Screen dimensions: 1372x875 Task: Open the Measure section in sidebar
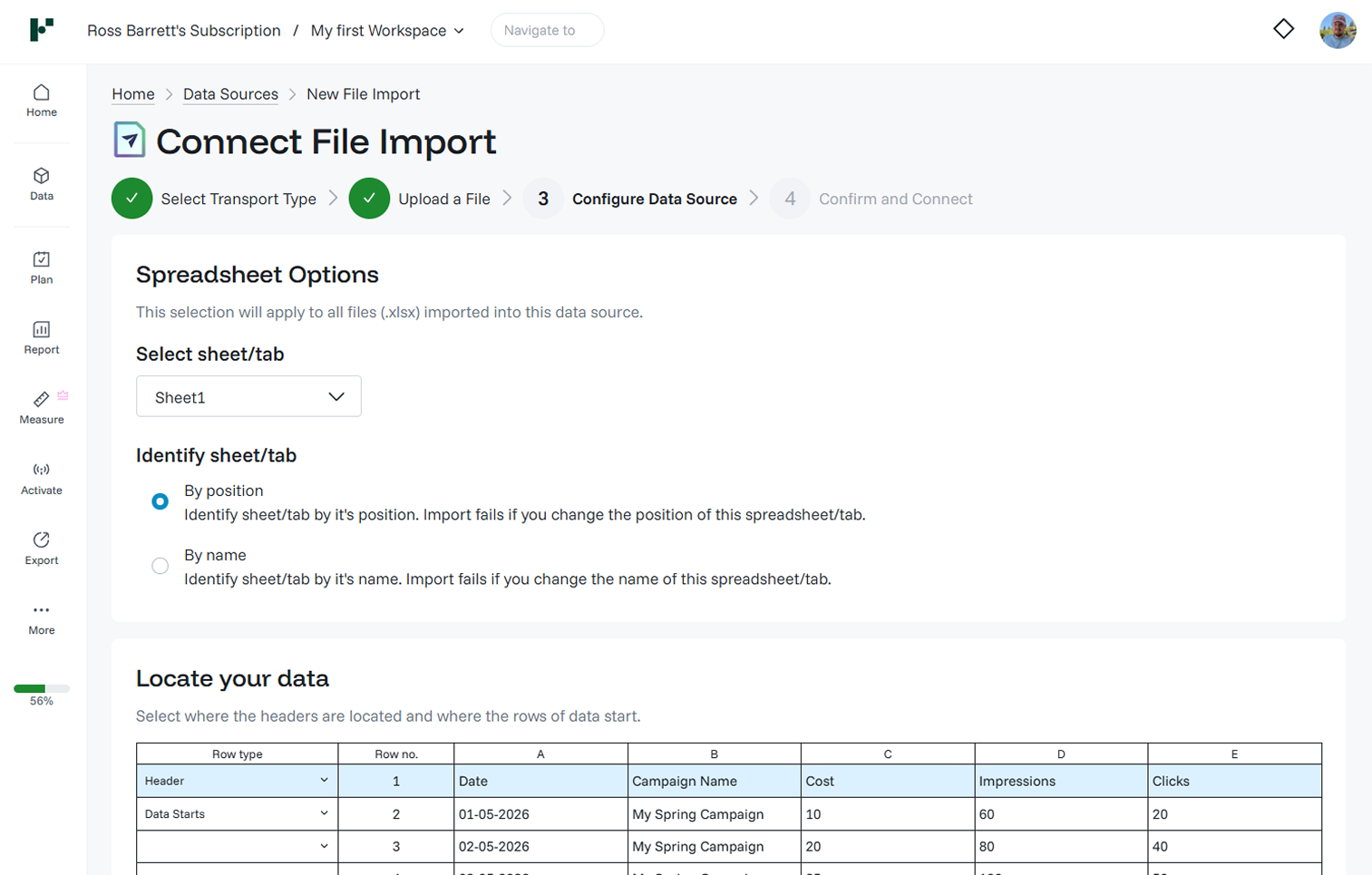pyautogui.click(x=42, y=407)
